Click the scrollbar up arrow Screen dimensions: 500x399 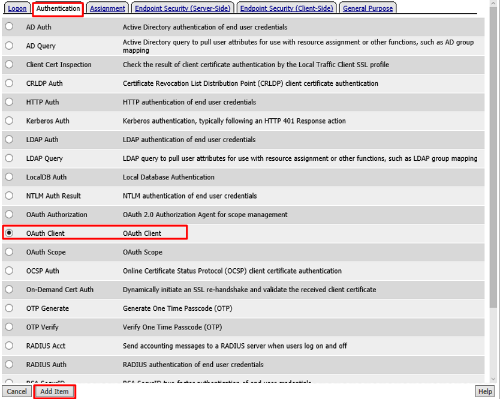tap(493, 3)
